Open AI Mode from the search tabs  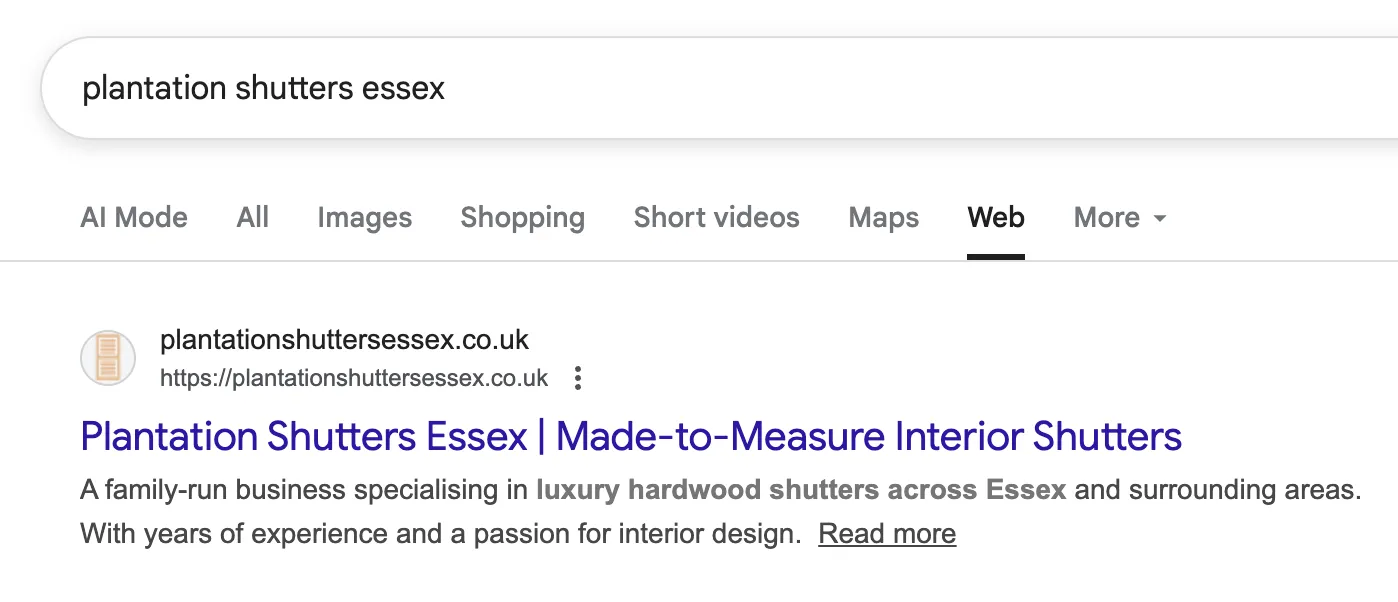[134, 217]
